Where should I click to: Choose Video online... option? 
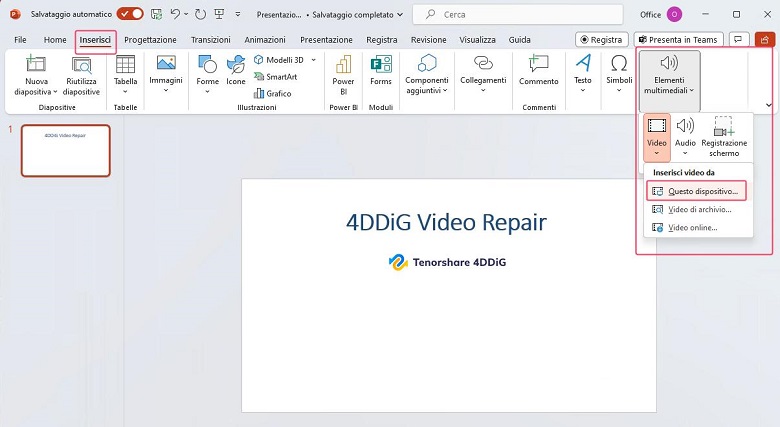pyautogui.click(x=696, y=228)
